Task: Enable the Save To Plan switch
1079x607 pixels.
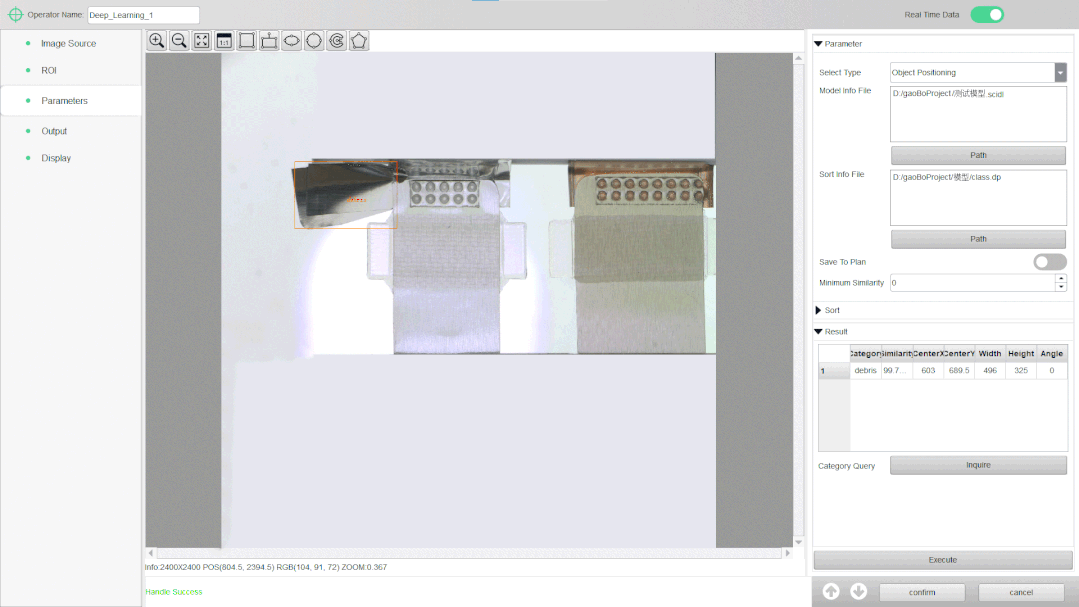Action: coord(1049,261)
